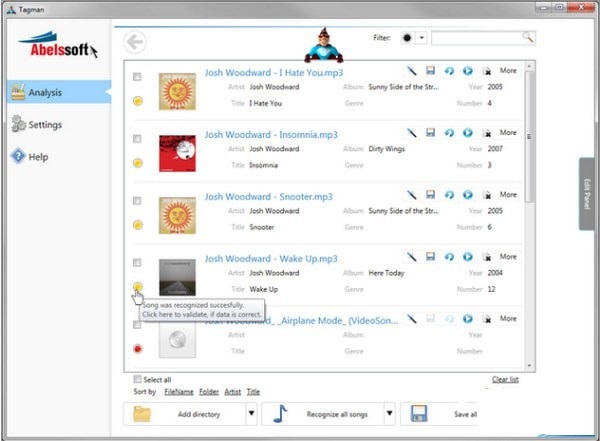This screenshot has height=441, width=600.
Task: Click the song list vertical scrollbar thumb
Action: (x=529, y=137)
